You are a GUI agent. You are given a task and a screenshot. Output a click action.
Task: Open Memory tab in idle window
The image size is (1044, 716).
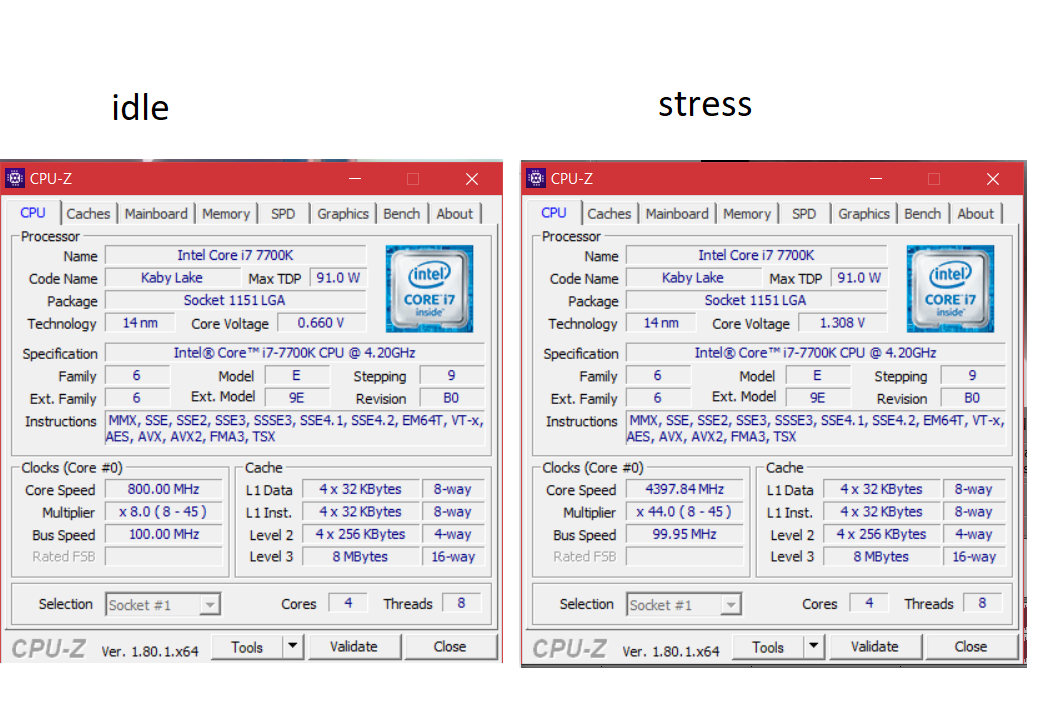226,214
